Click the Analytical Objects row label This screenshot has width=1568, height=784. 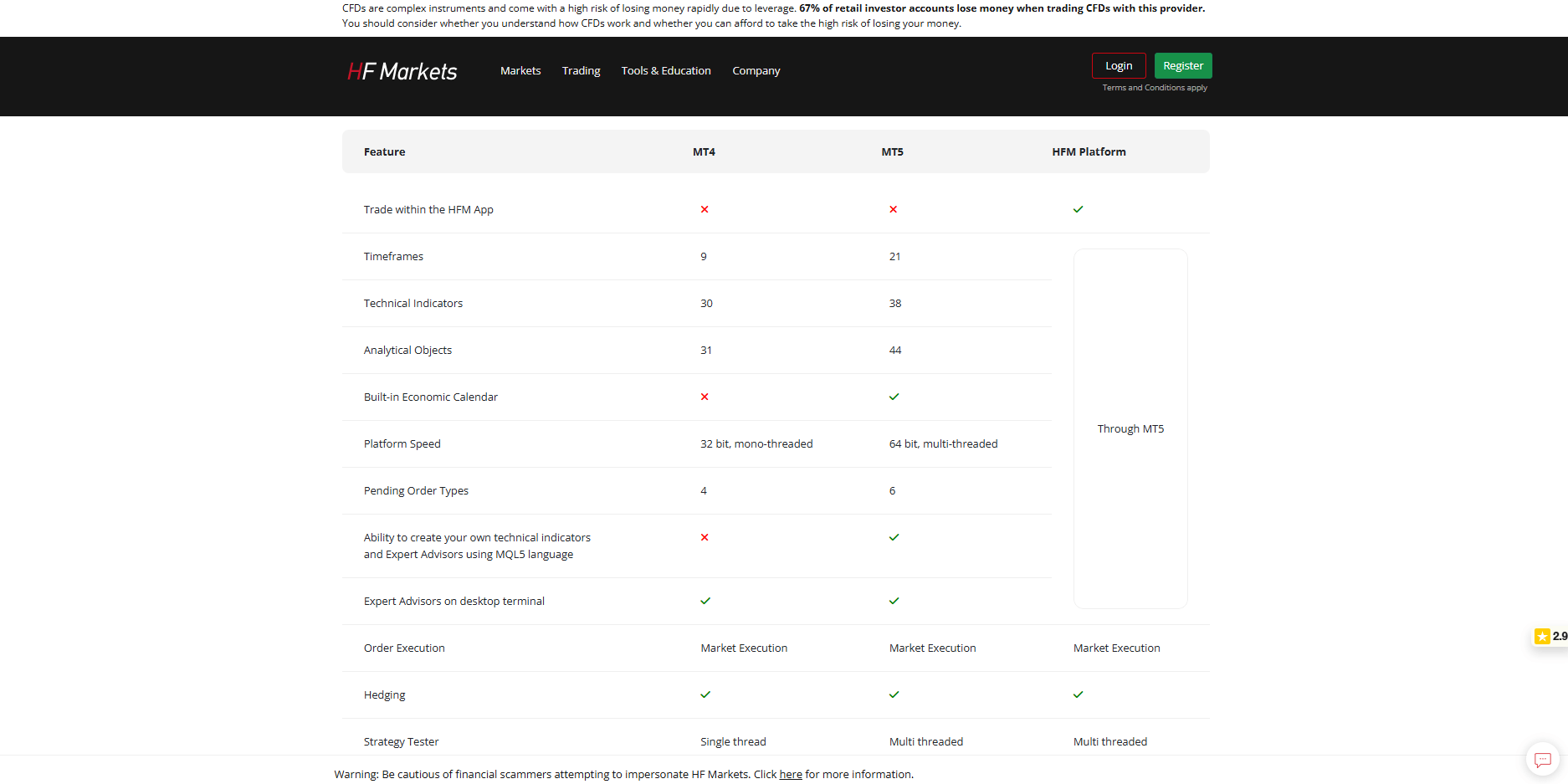407,350
